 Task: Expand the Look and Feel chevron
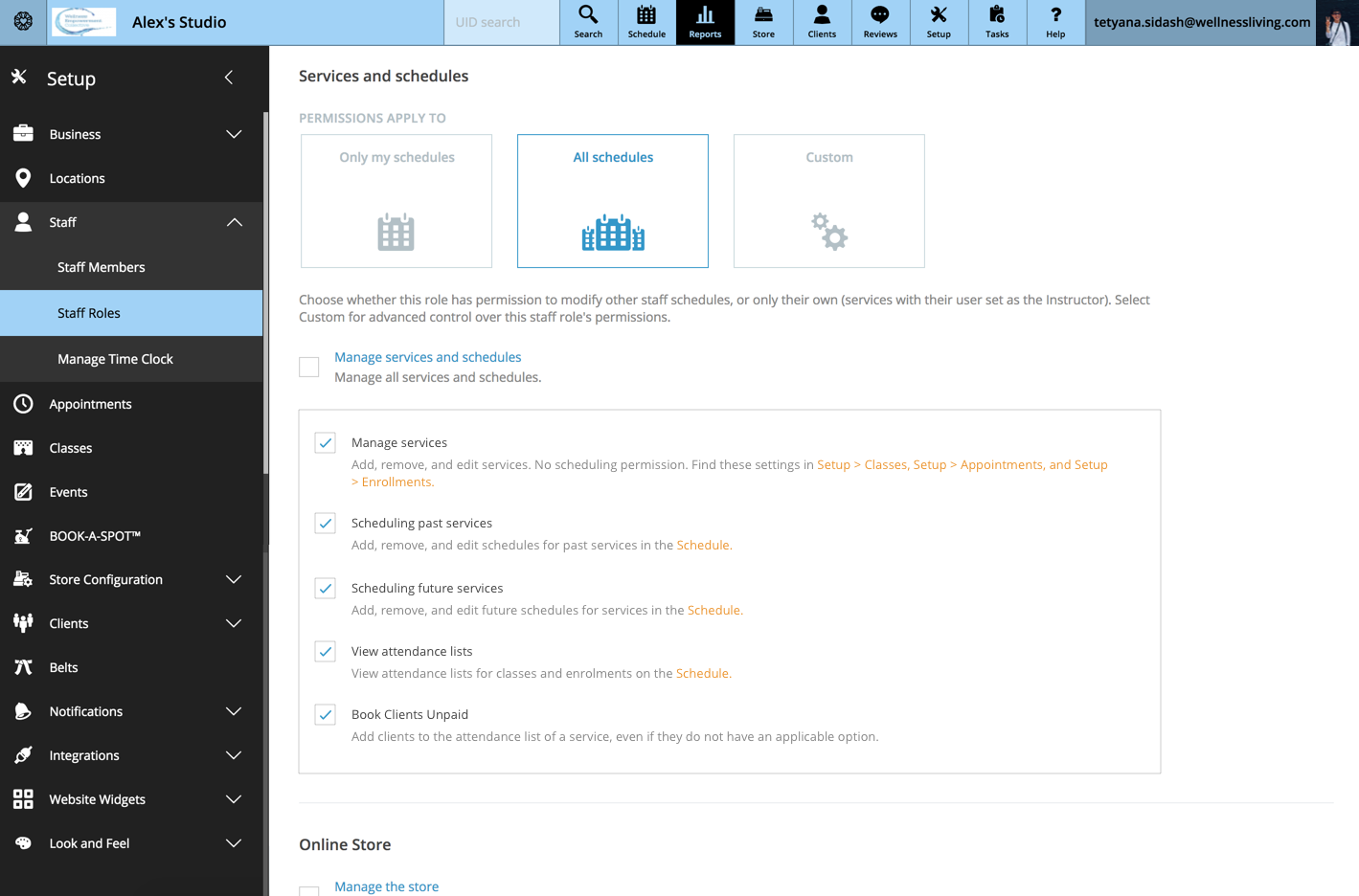pyautogui.click(x=234, y=843)
